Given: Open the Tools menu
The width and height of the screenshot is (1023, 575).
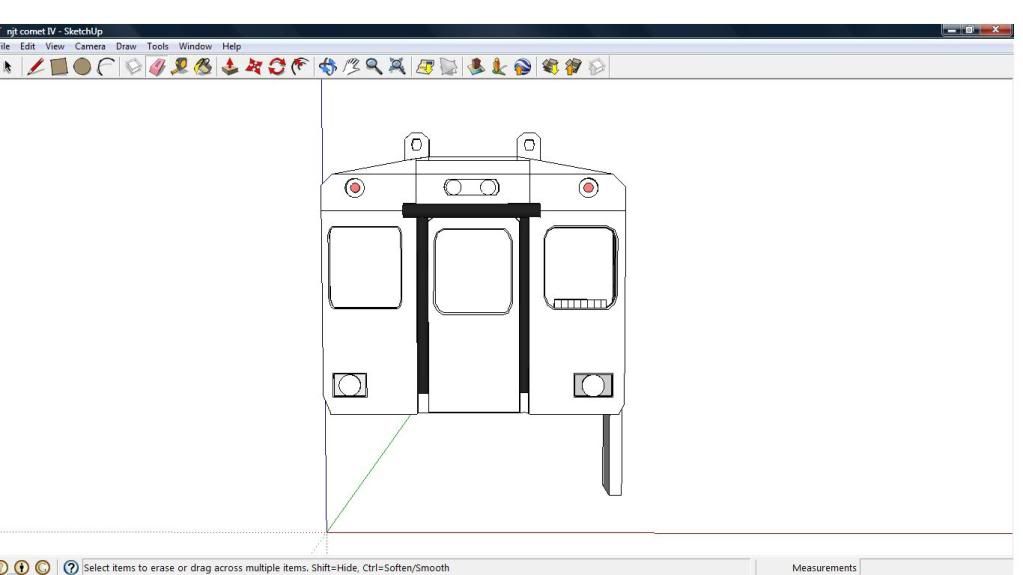Looking at the screenshot, I should pos(158,46).
